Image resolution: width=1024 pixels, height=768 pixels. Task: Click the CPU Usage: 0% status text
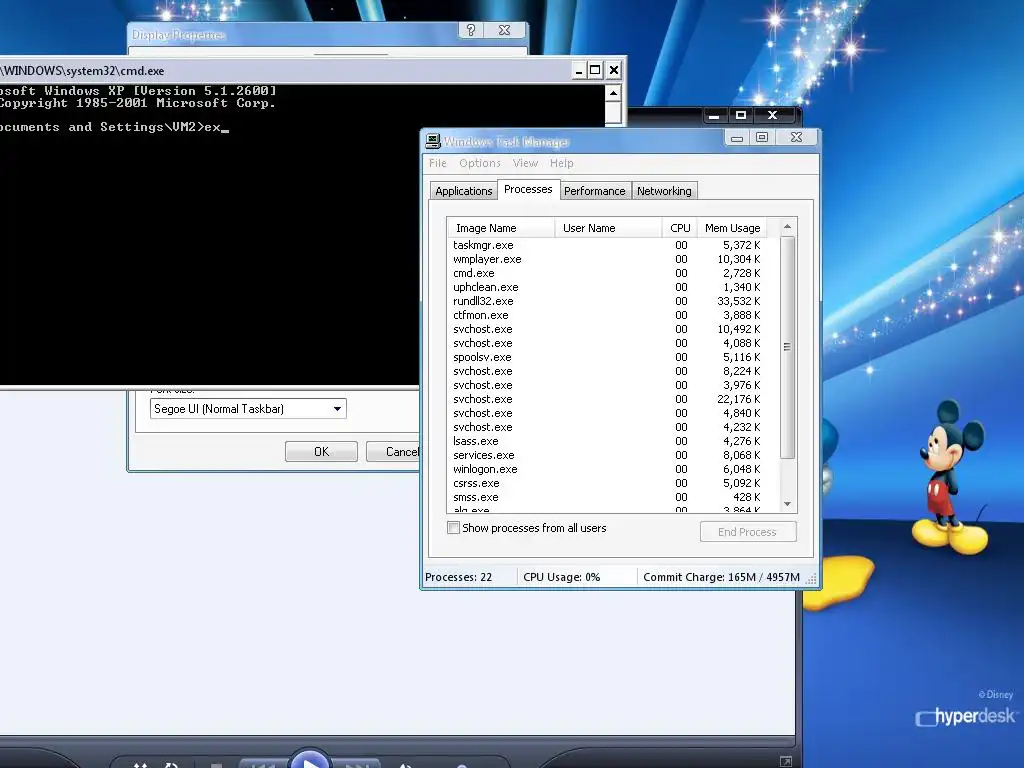point(562,577)
